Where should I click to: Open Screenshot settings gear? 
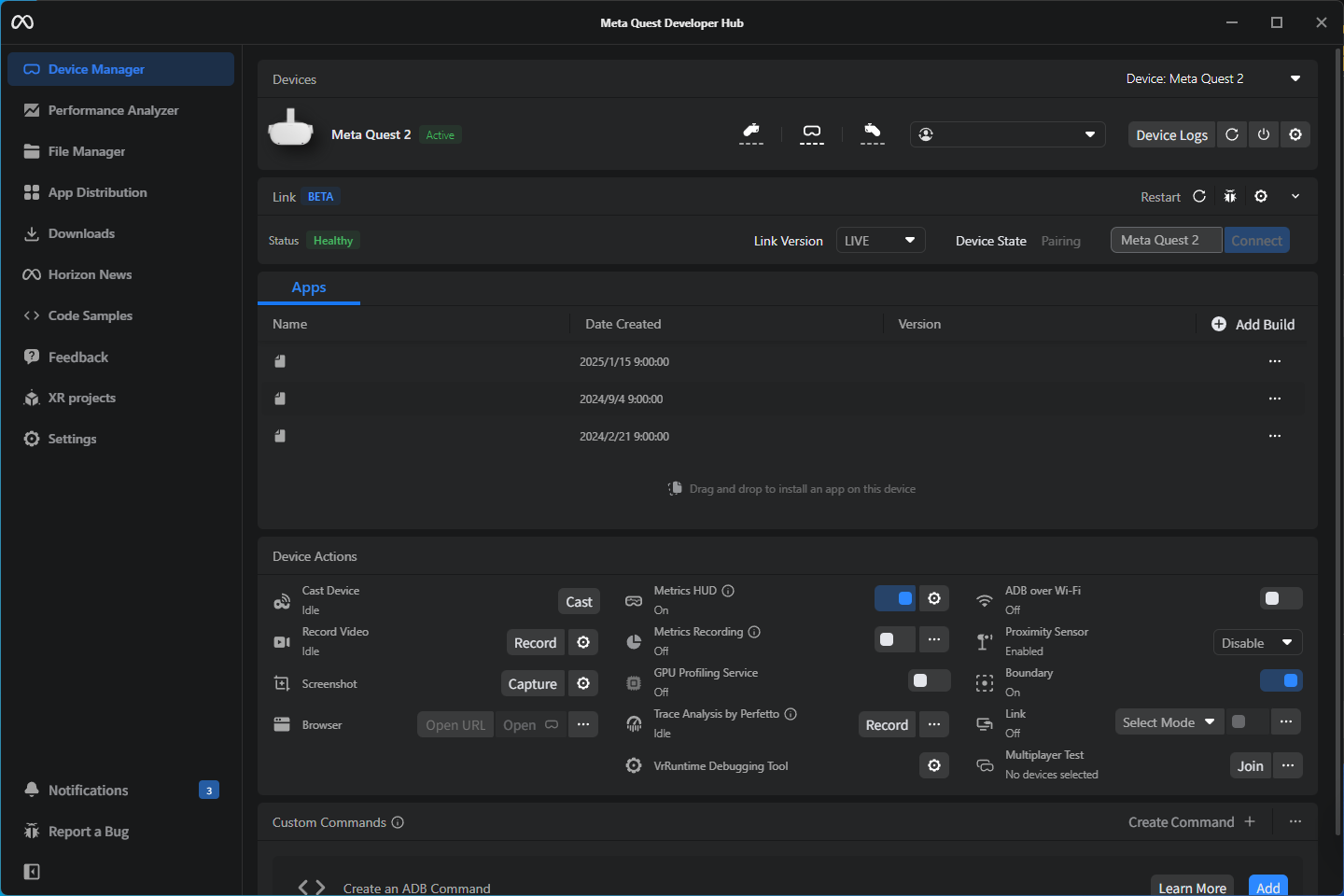(583, 683)
